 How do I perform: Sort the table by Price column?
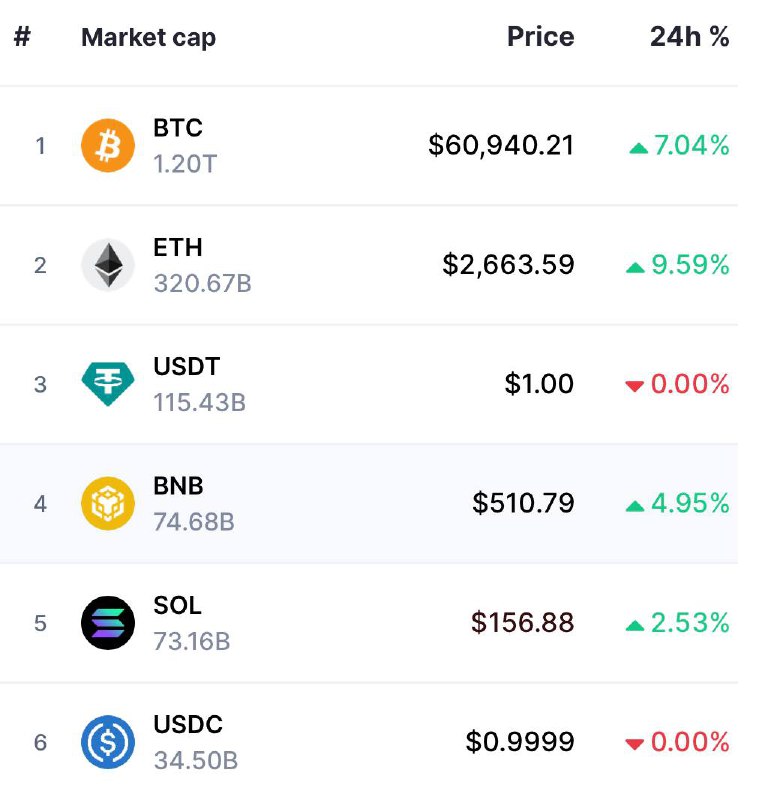[x=540, y=37]
